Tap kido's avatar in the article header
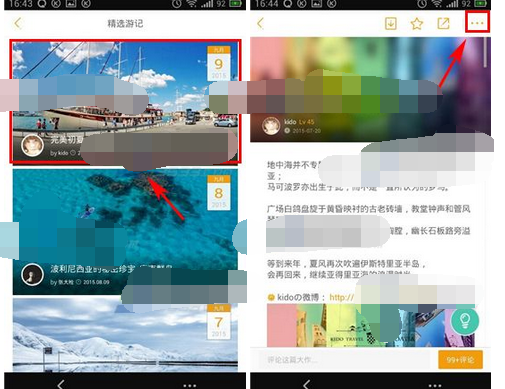505x389 pixels. tap(271, 126)
